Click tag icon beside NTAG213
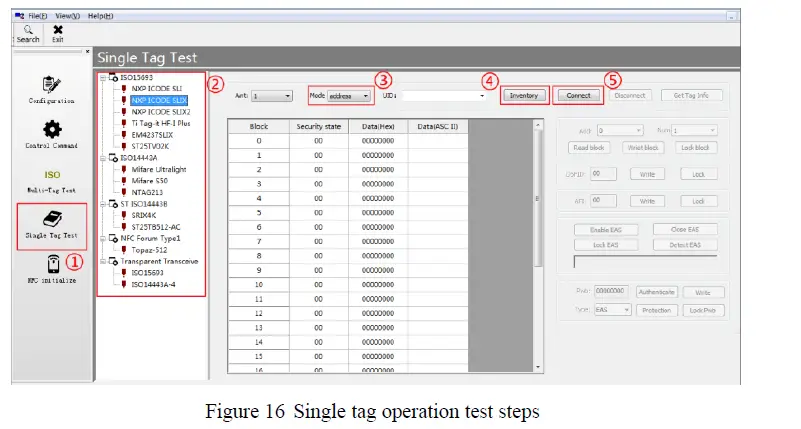801x429 pixels. coord(123,192)
